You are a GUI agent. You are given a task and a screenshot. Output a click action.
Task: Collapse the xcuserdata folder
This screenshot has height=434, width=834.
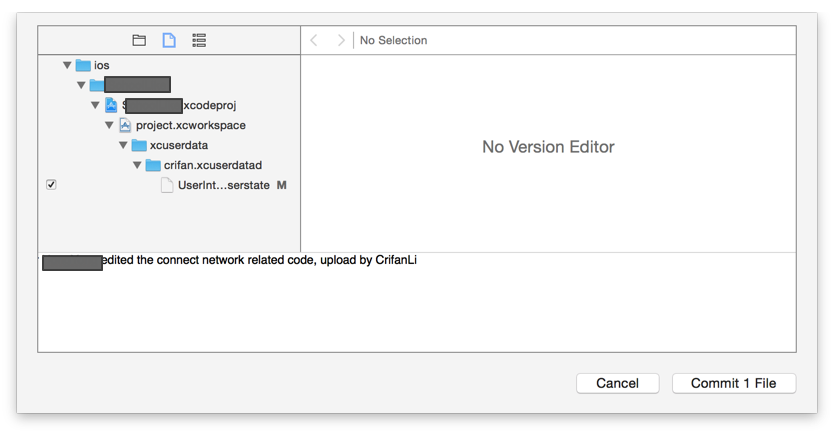click(x=123, y=145)
